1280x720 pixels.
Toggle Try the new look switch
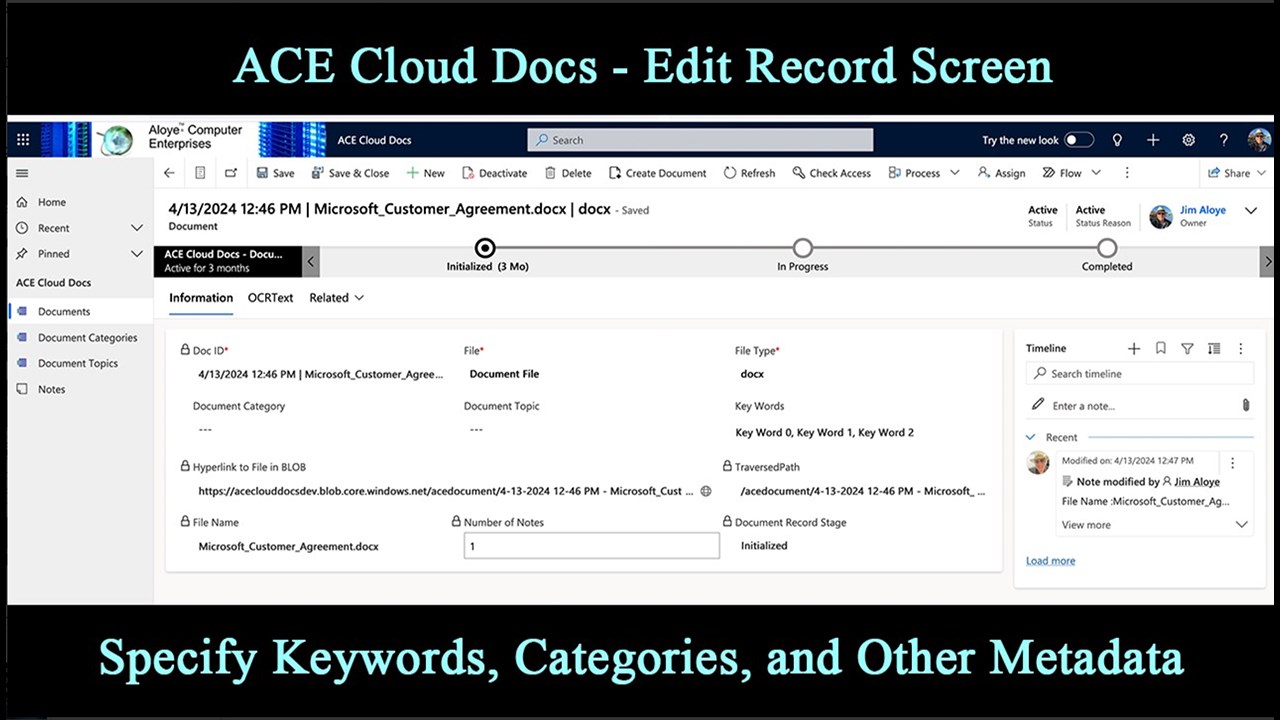tap(1078, 140)
